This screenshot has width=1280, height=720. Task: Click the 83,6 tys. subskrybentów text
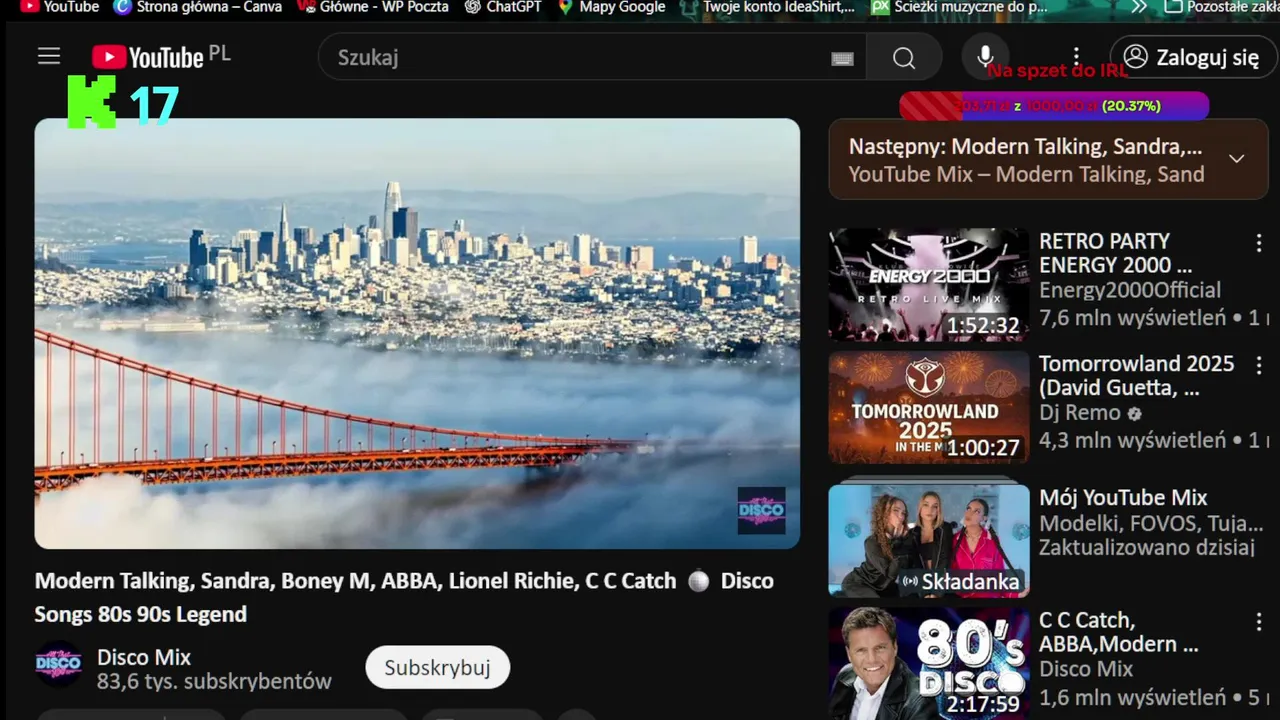(x=214, y=682)
